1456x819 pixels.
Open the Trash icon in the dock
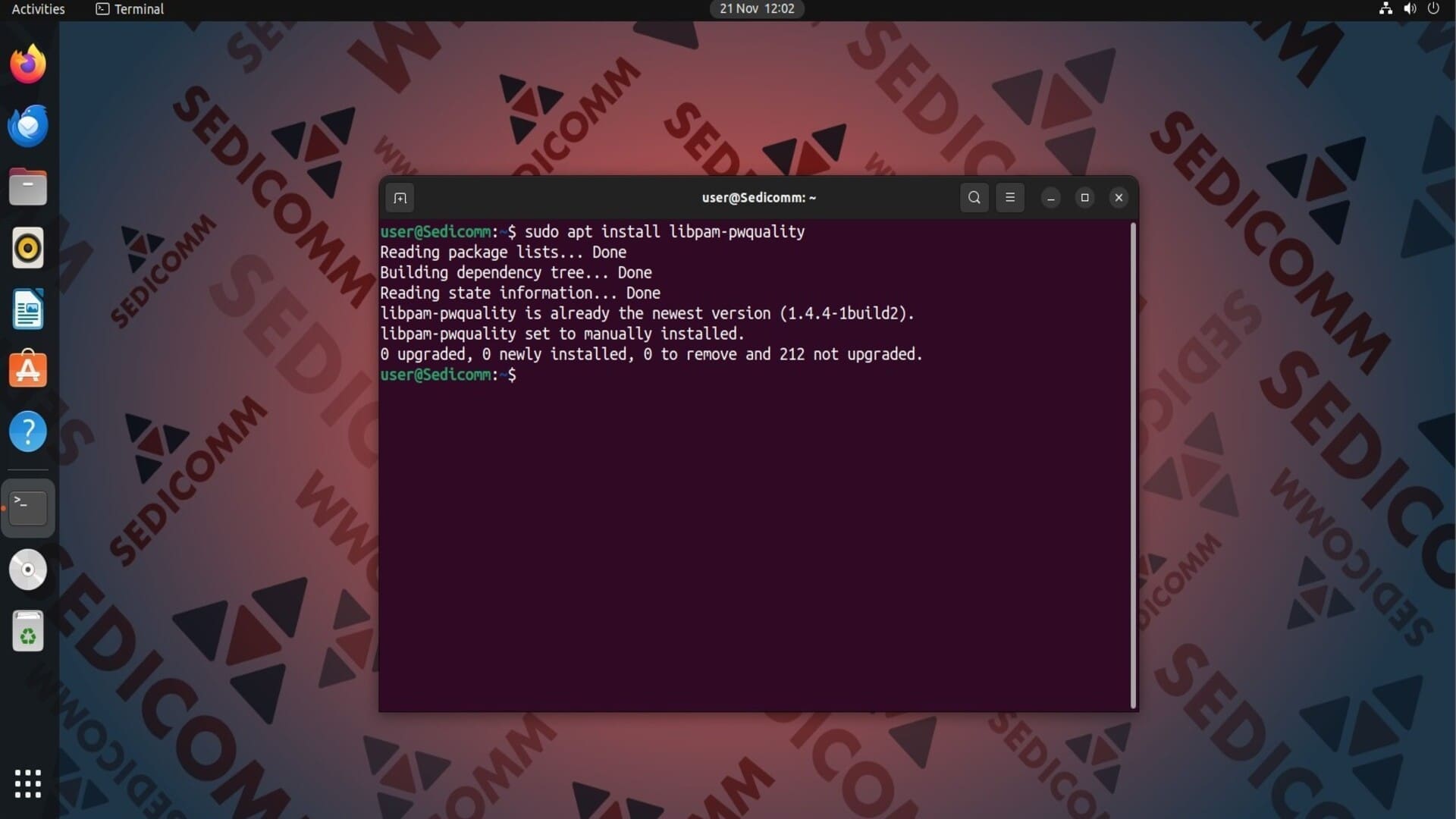point(28,631)
